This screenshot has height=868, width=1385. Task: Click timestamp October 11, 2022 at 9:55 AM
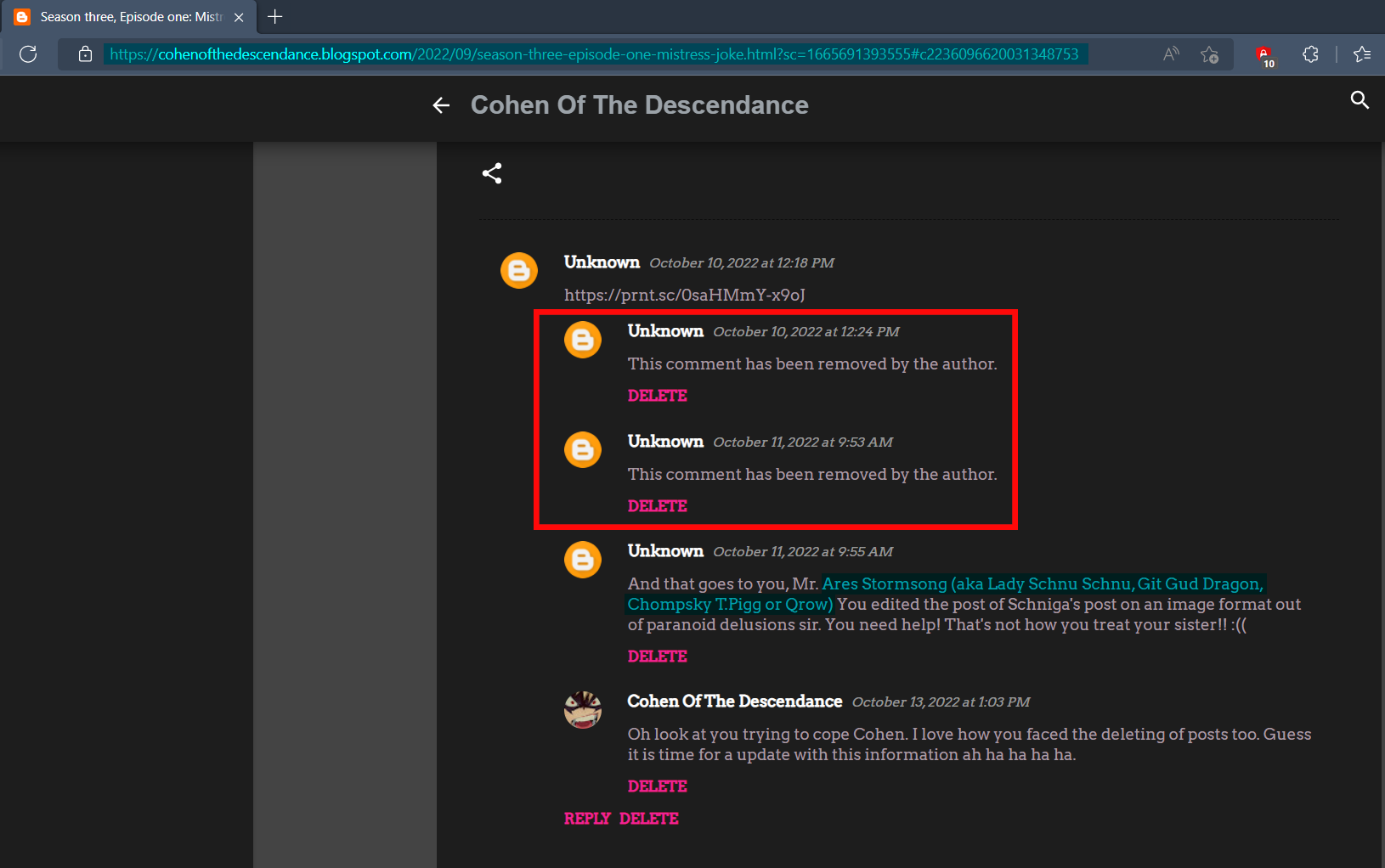click(x=803, y=552)
